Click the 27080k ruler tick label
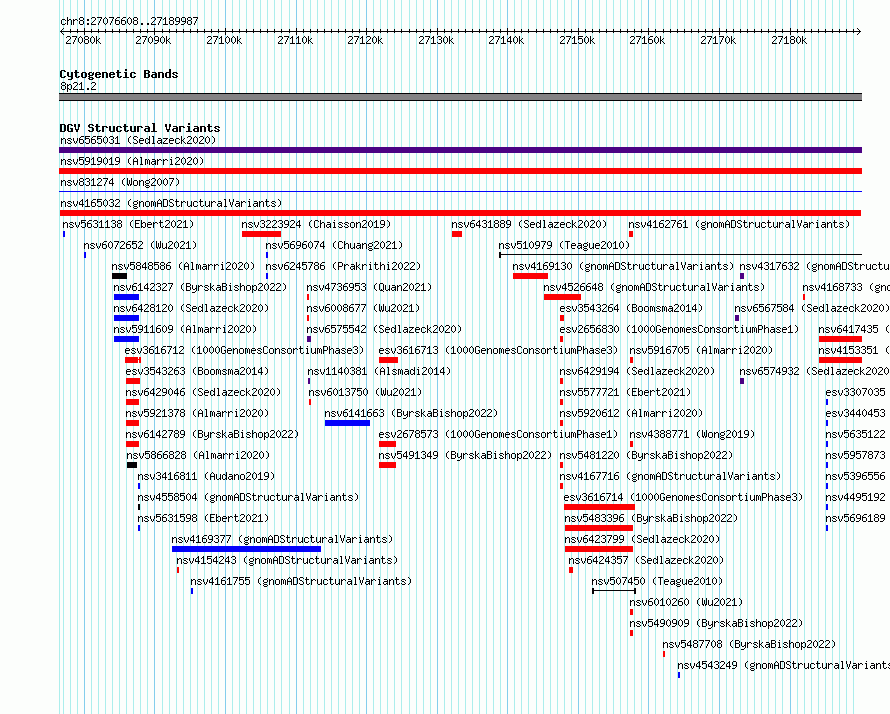890x714 pixels. pos(83,40)
